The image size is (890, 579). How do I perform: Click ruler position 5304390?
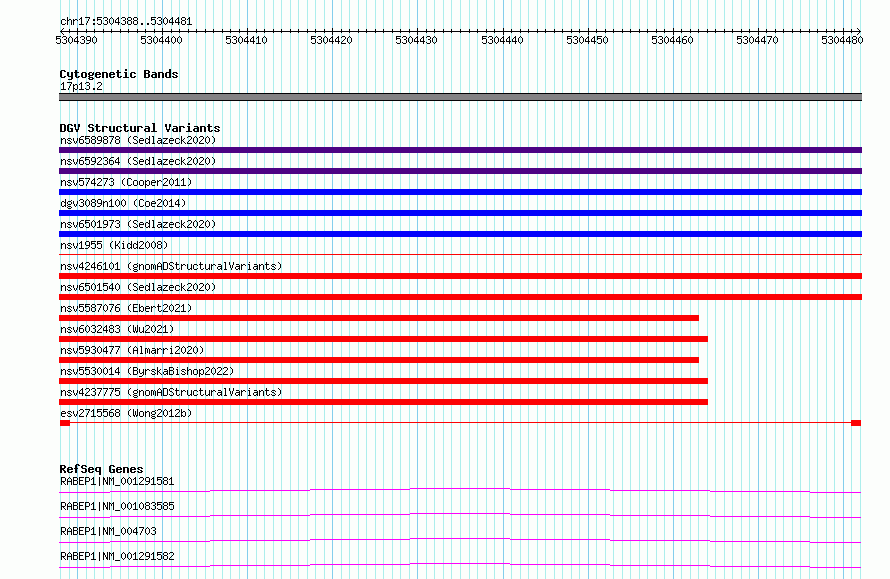point(76,40)
